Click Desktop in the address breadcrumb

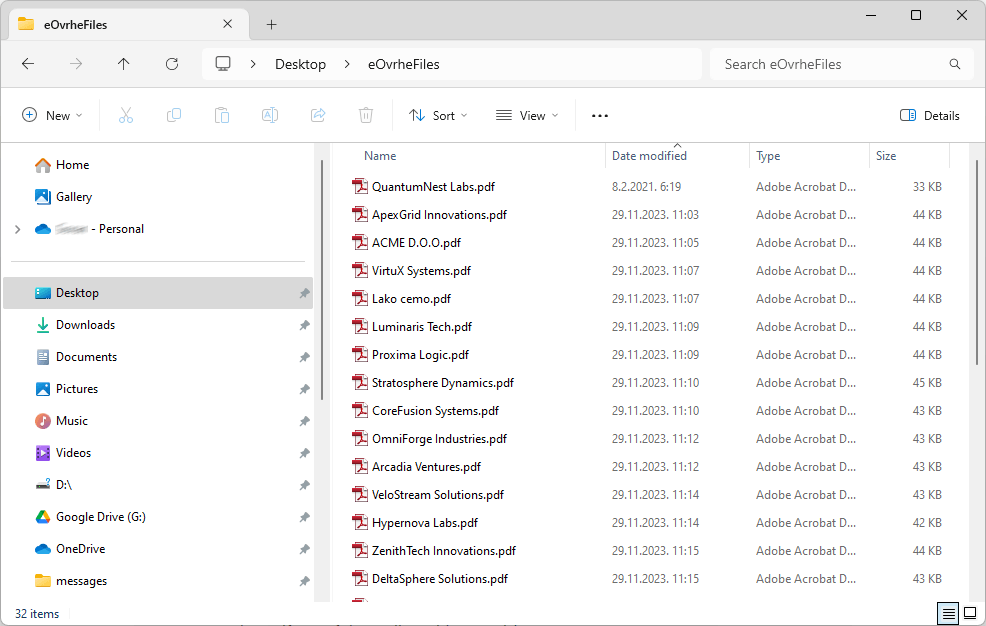click(x=300, y=64)
